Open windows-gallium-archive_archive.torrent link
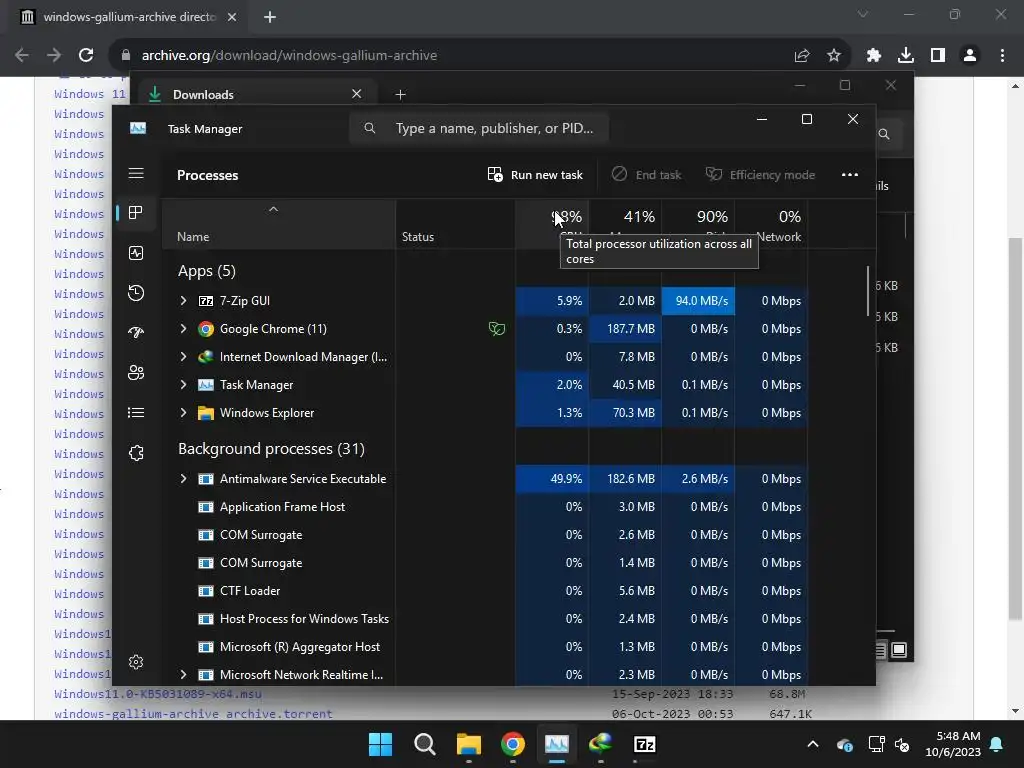Viewport: 1024px width, 768px height. tap(193, 714)
